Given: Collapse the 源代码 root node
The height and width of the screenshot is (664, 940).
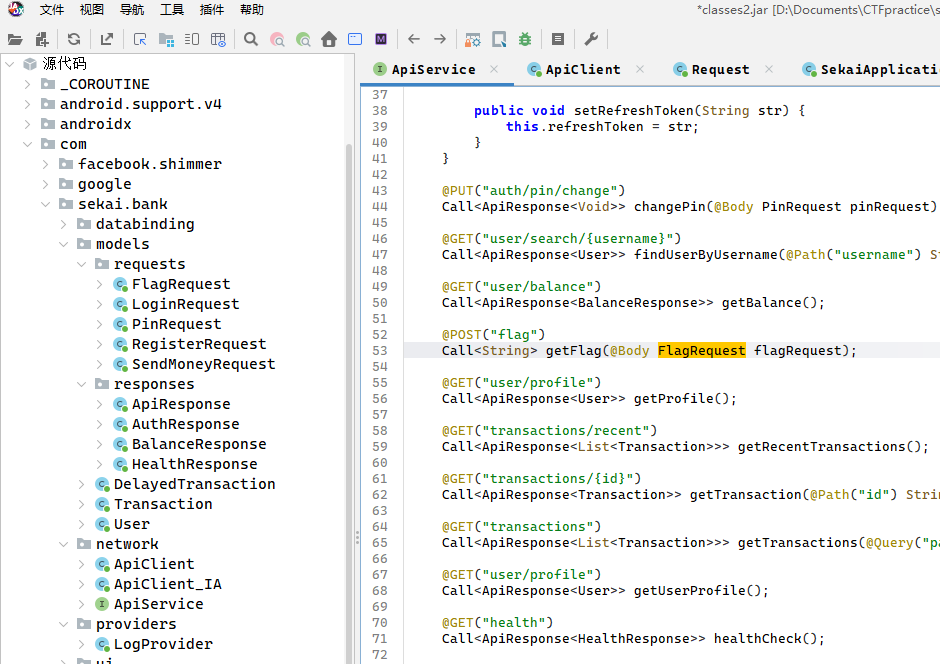Looking at the screenshot, I should tap(10, 64).
